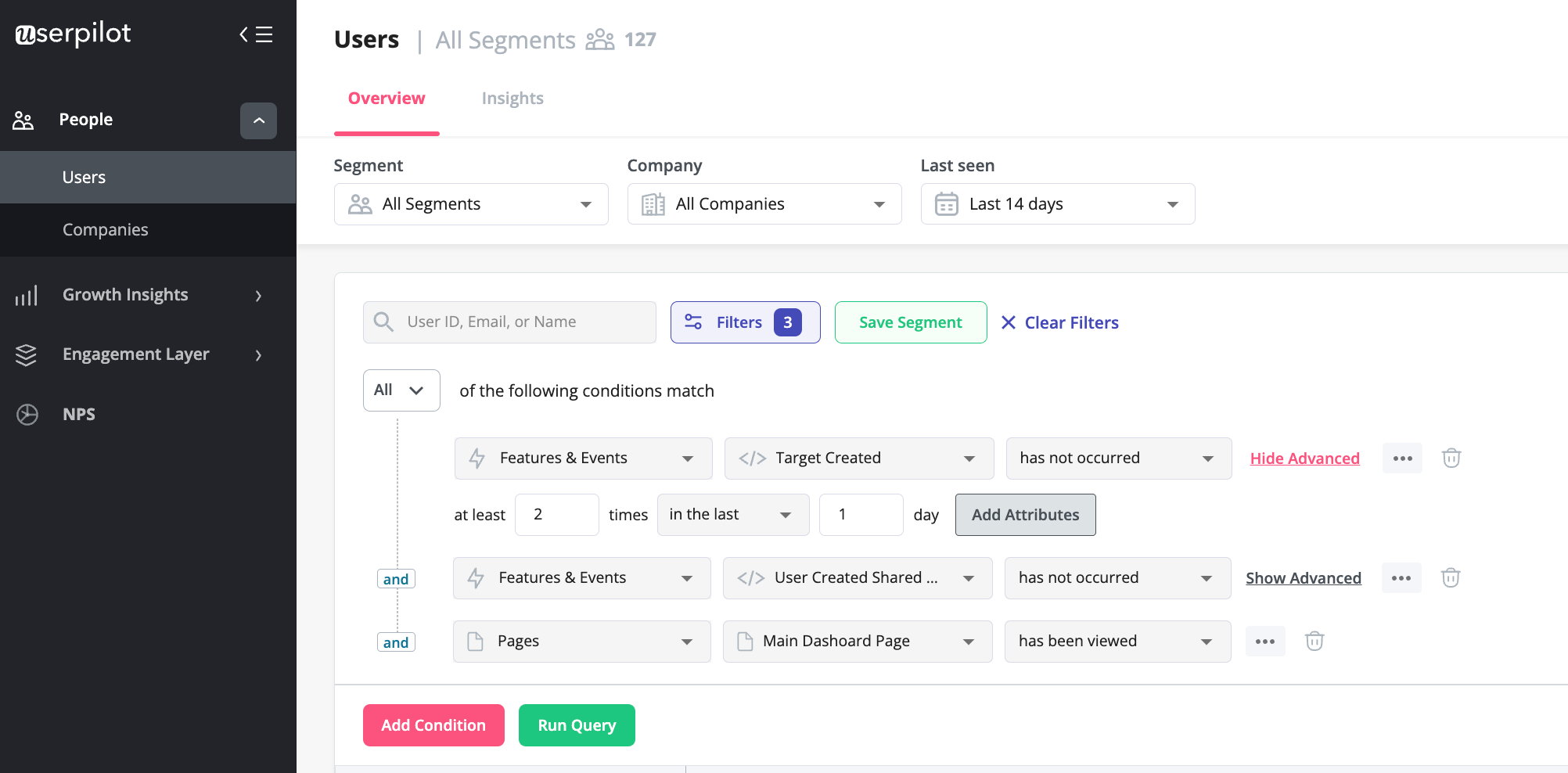1568x773 pixels.
Task: Change the 'at least 2 times' value field
Action: pos(556,514)
